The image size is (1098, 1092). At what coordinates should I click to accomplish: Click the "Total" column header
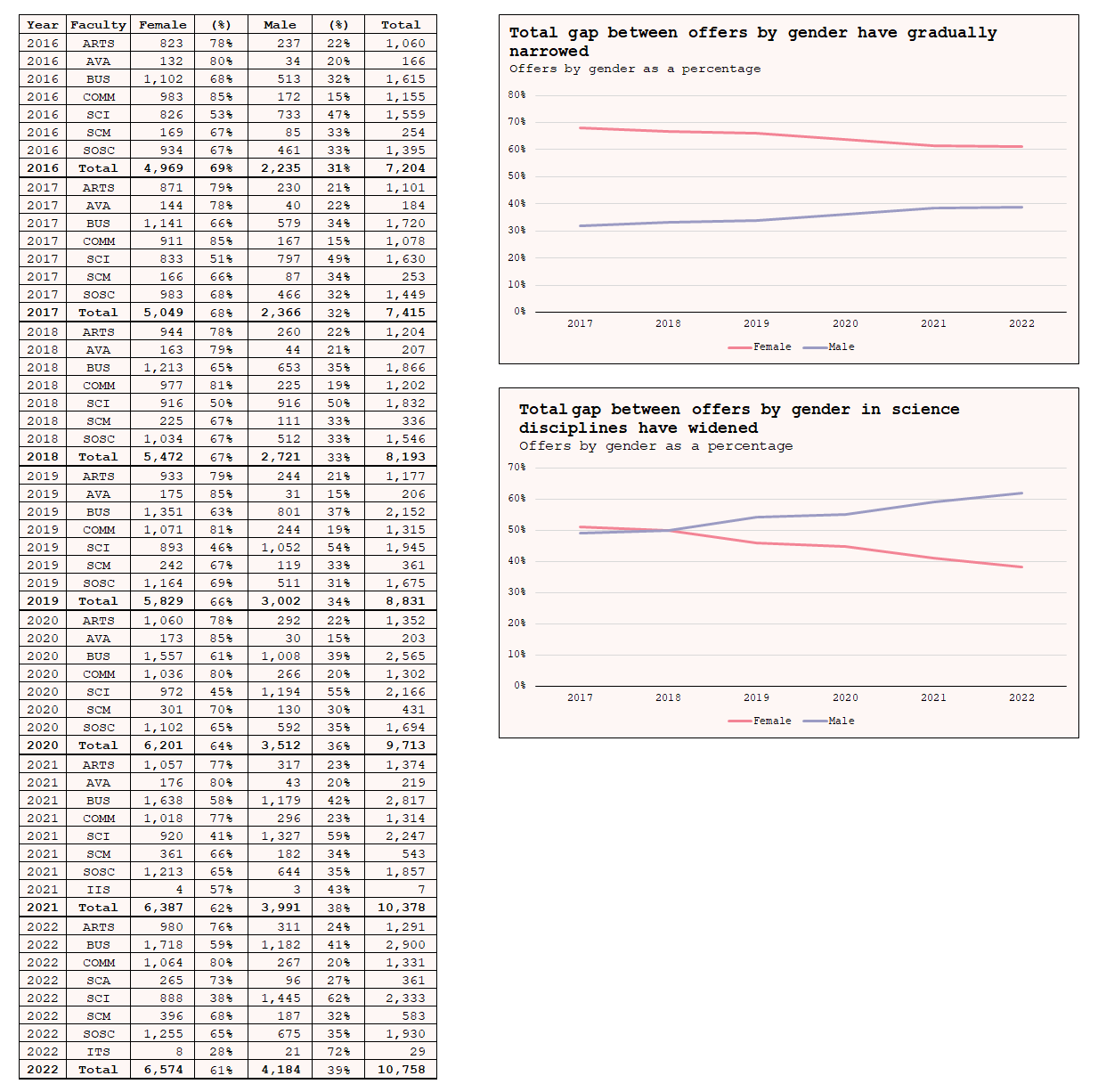pos(401,25)
